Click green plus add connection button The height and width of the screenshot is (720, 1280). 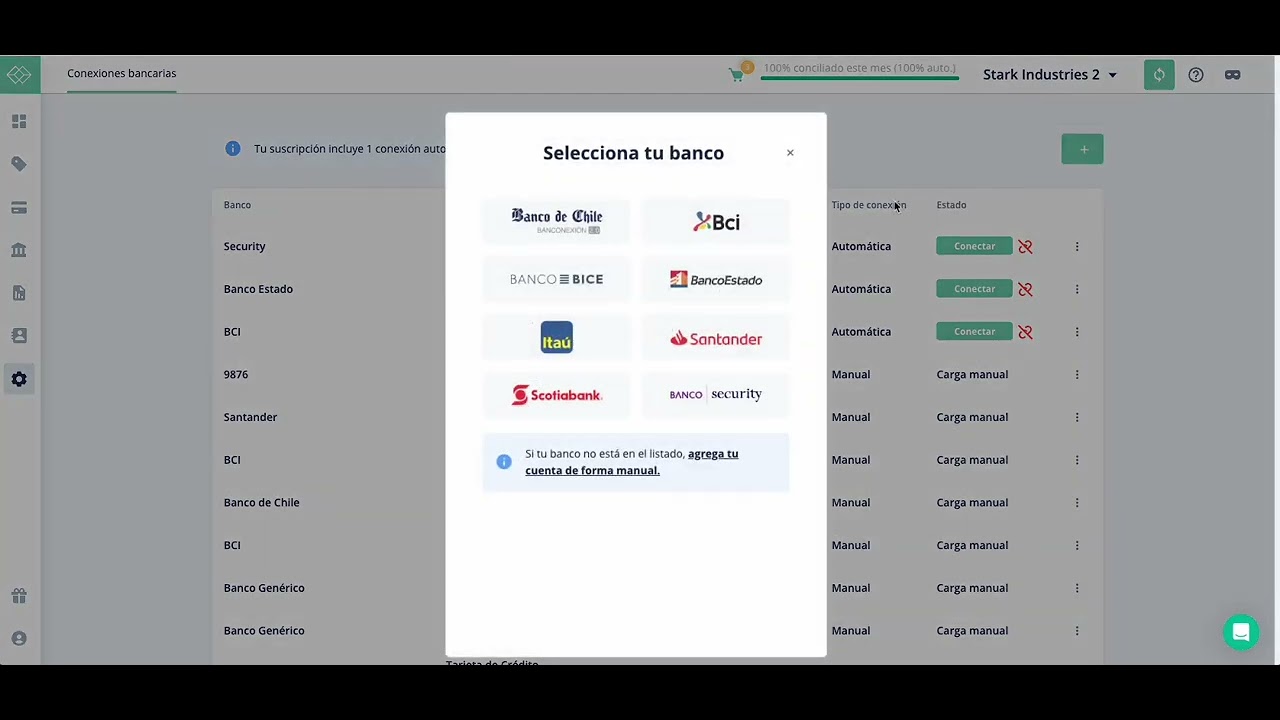(x=1082, y=149)
